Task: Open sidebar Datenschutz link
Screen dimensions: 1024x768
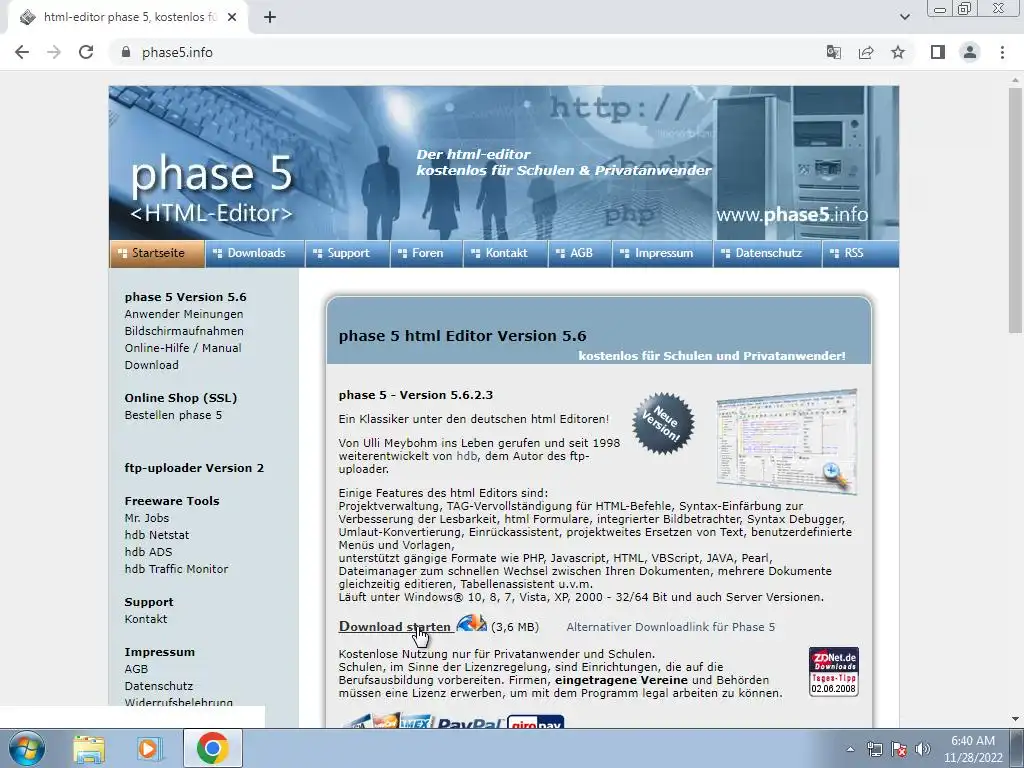Action: (x=159, y=686)
